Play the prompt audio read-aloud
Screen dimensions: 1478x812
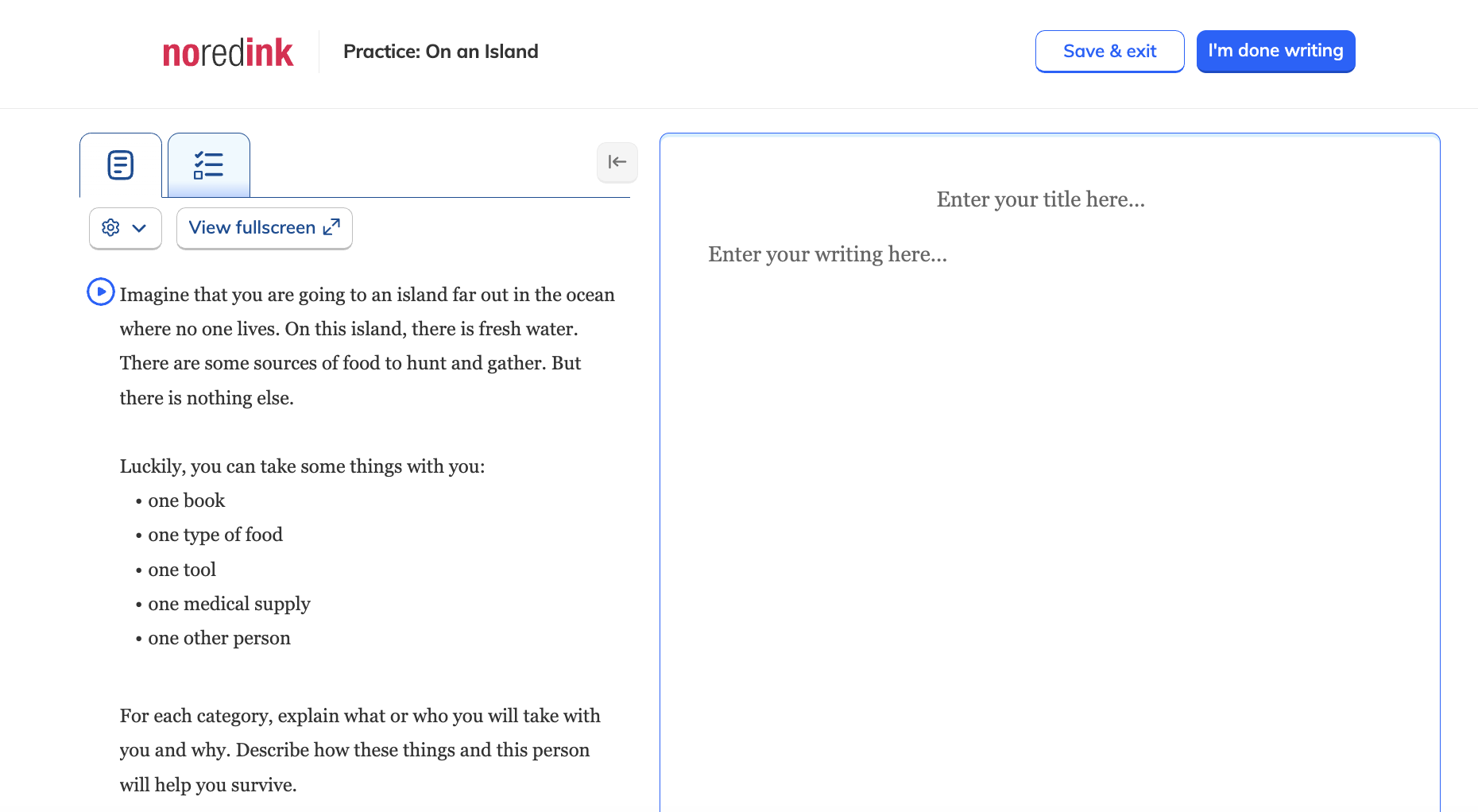pyautogui.click(x=101, y=292)
